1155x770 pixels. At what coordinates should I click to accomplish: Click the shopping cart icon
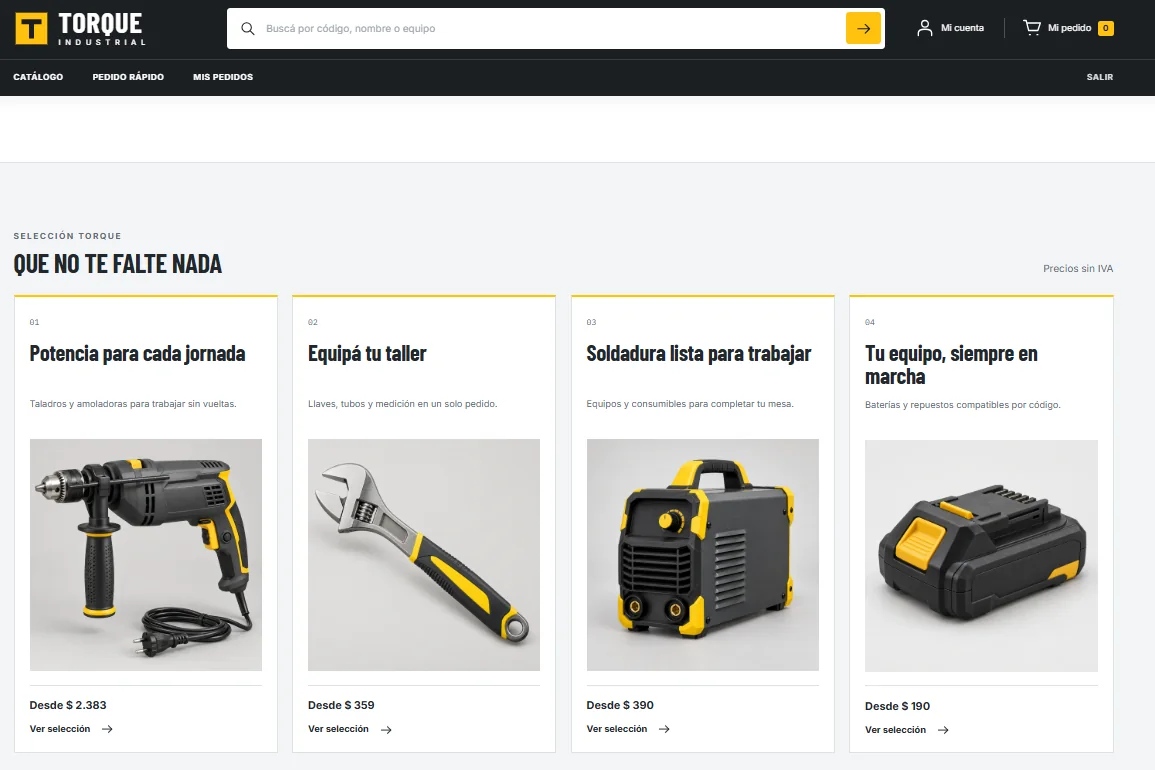1032,28
